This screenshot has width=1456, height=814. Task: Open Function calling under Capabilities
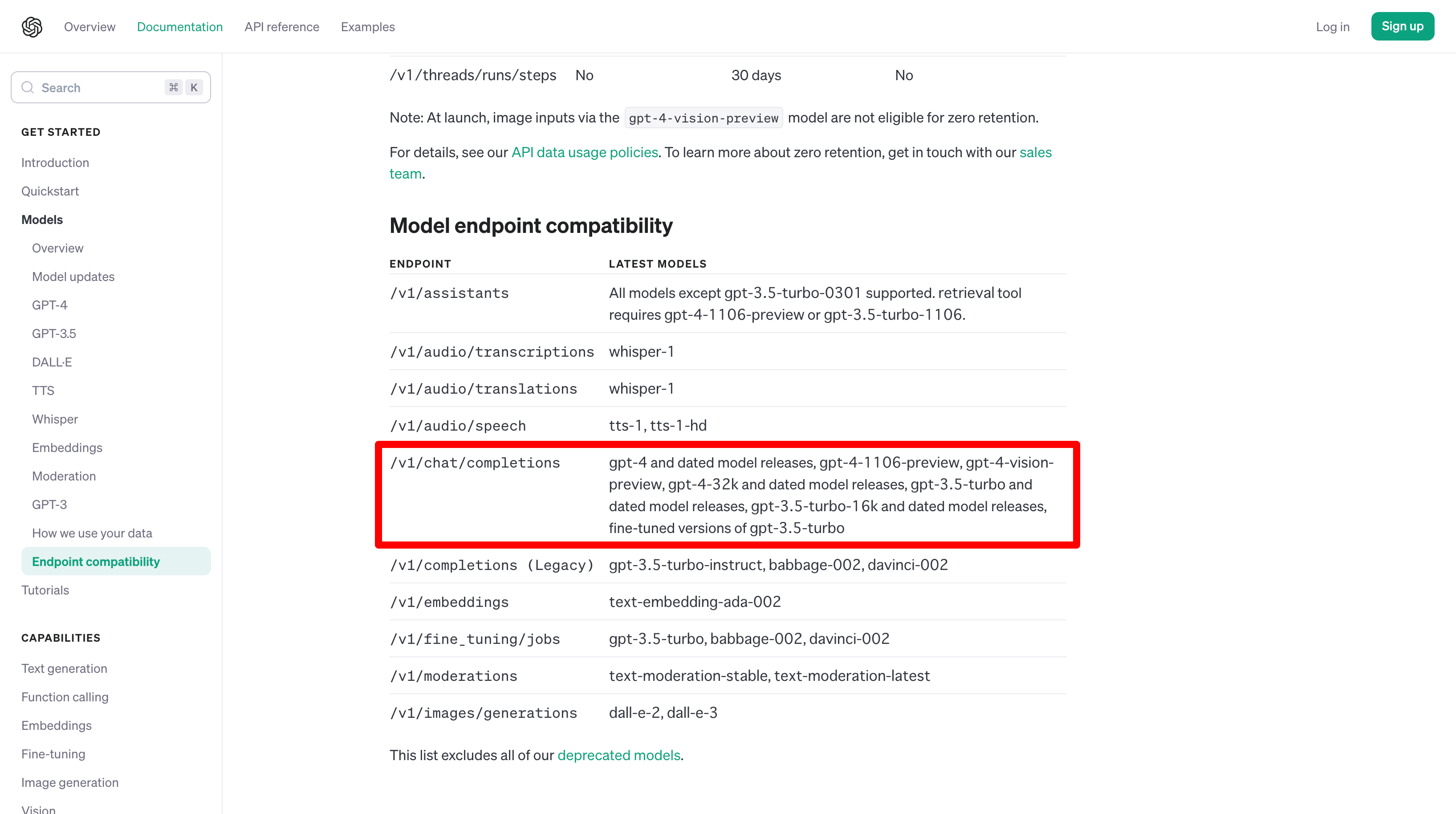click(x=65, y=697)
